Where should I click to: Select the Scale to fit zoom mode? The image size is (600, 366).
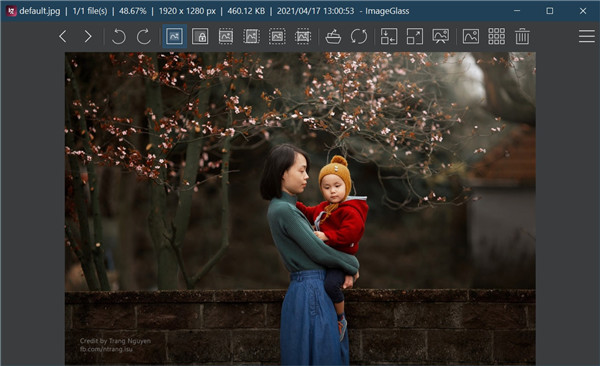[x=277, y=37]
